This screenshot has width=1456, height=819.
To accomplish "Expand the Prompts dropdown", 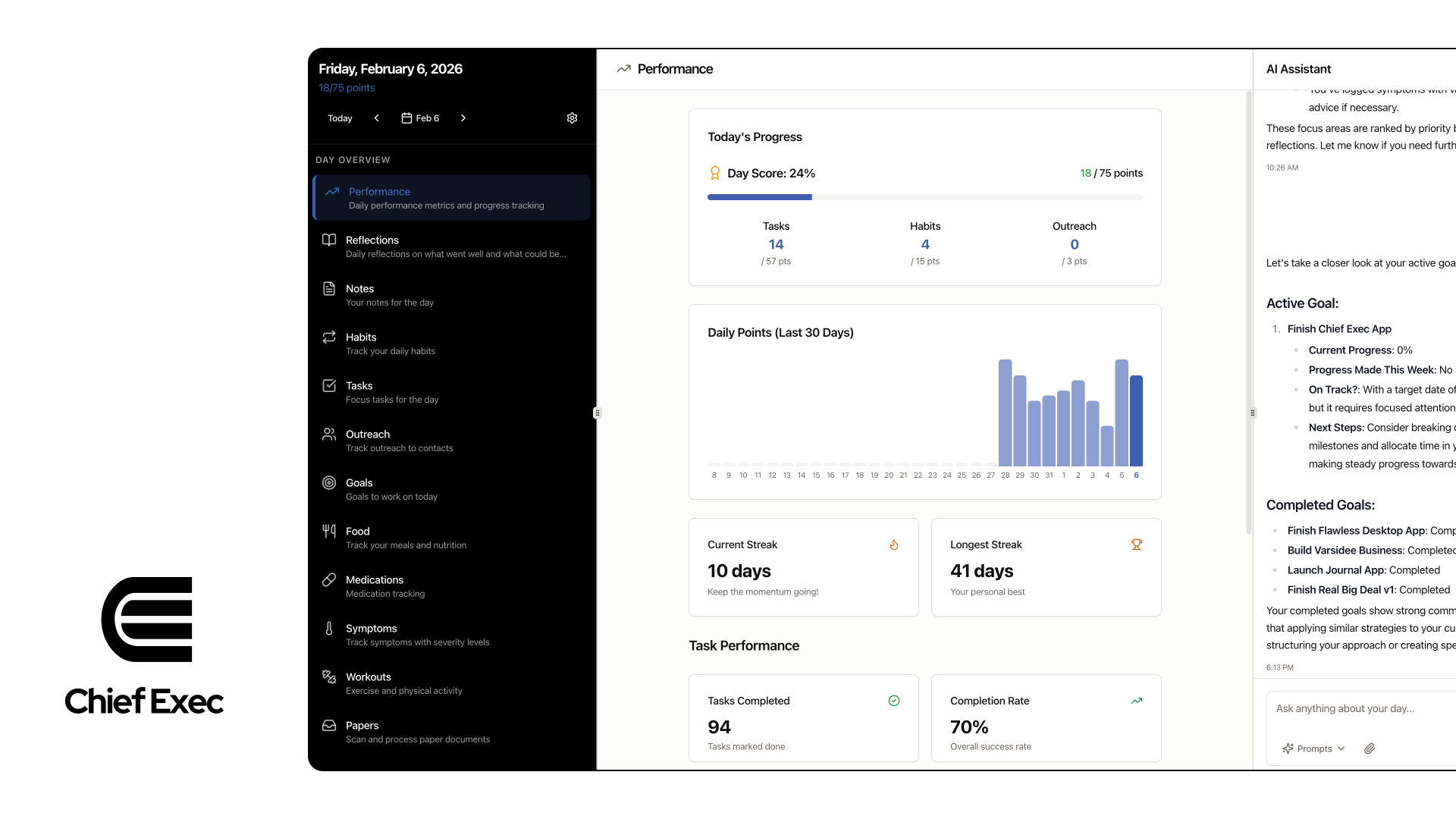I will coord(1313,748).
